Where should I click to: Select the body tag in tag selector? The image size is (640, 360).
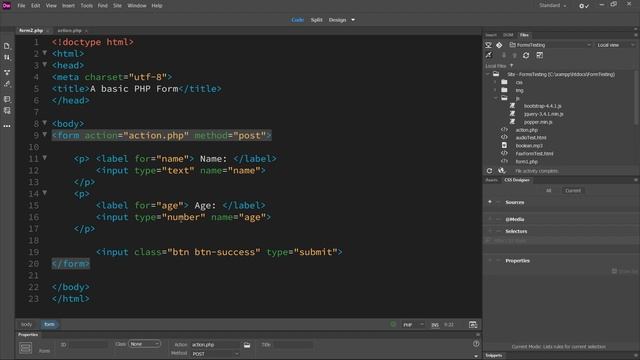(26, 324)
